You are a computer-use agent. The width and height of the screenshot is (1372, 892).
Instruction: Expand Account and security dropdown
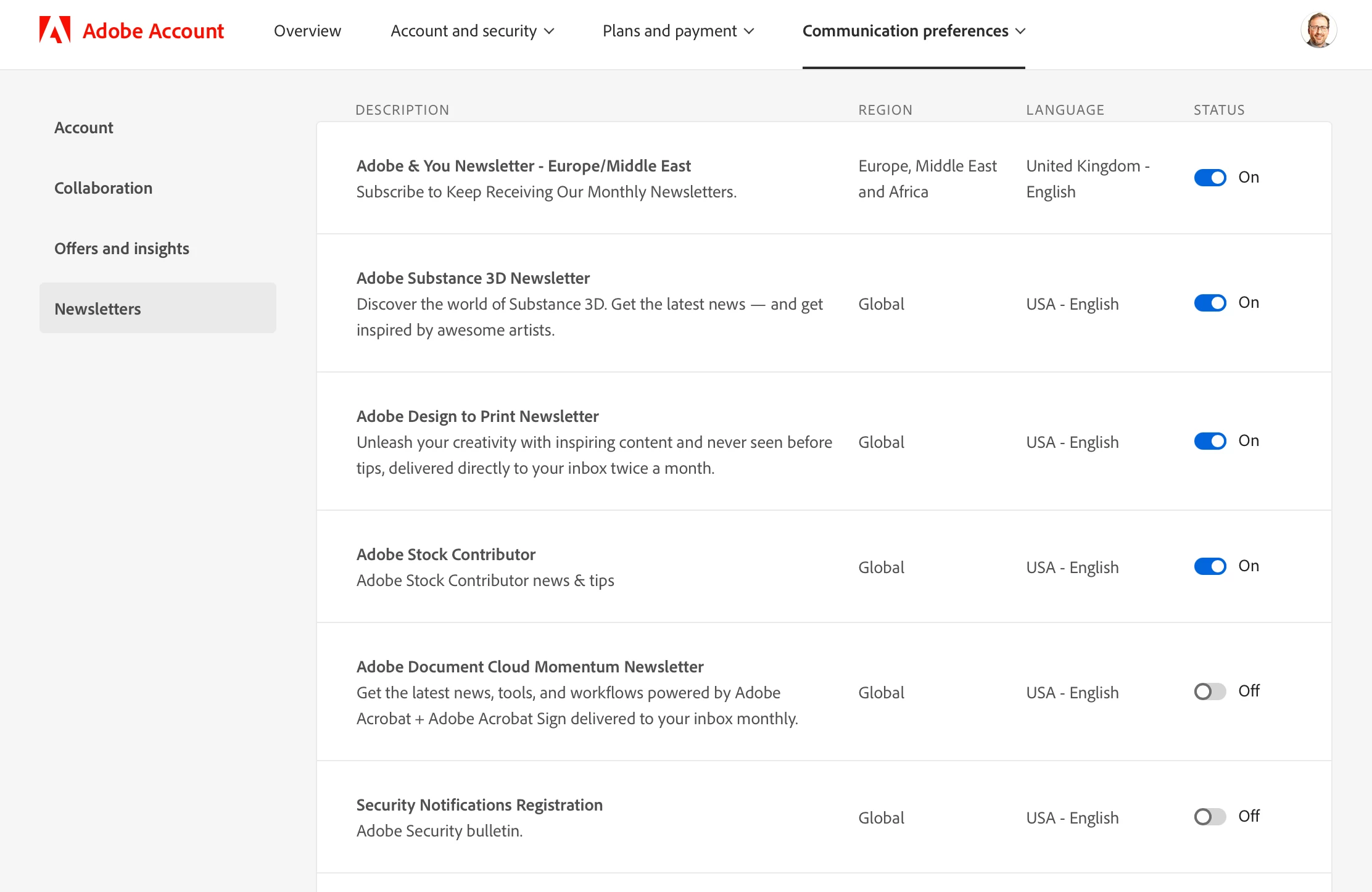tap(473, 31)
